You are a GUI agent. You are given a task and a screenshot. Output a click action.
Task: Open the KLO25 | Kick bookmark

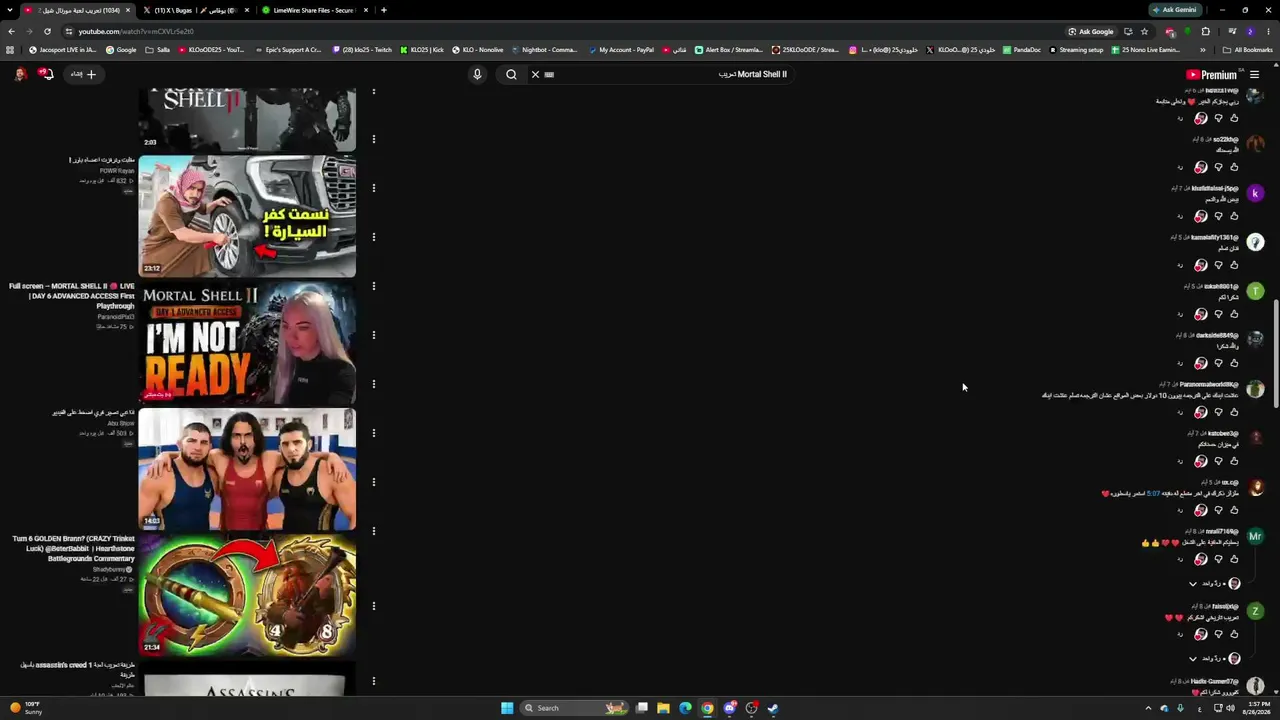pyautogui.click(x=421, y=50)
